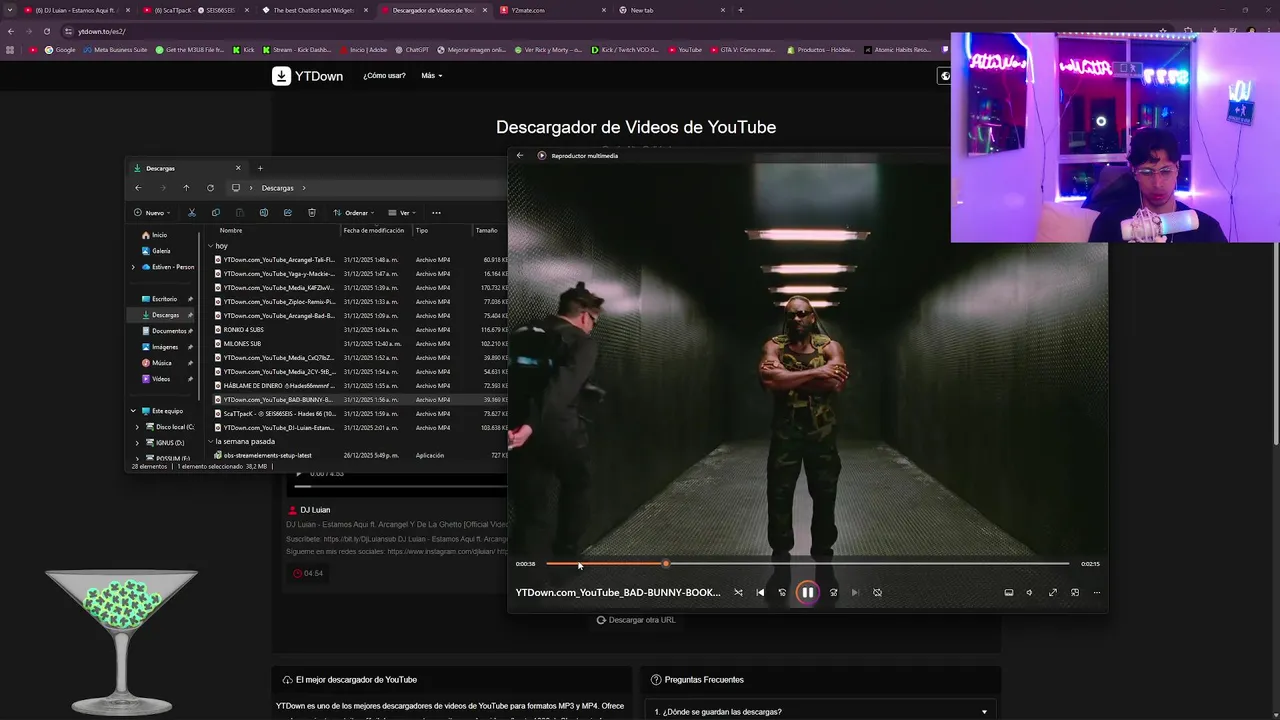Toggle repeat mode in media player
Viewport: 1280px width, 720px height.
pos(877,592)
